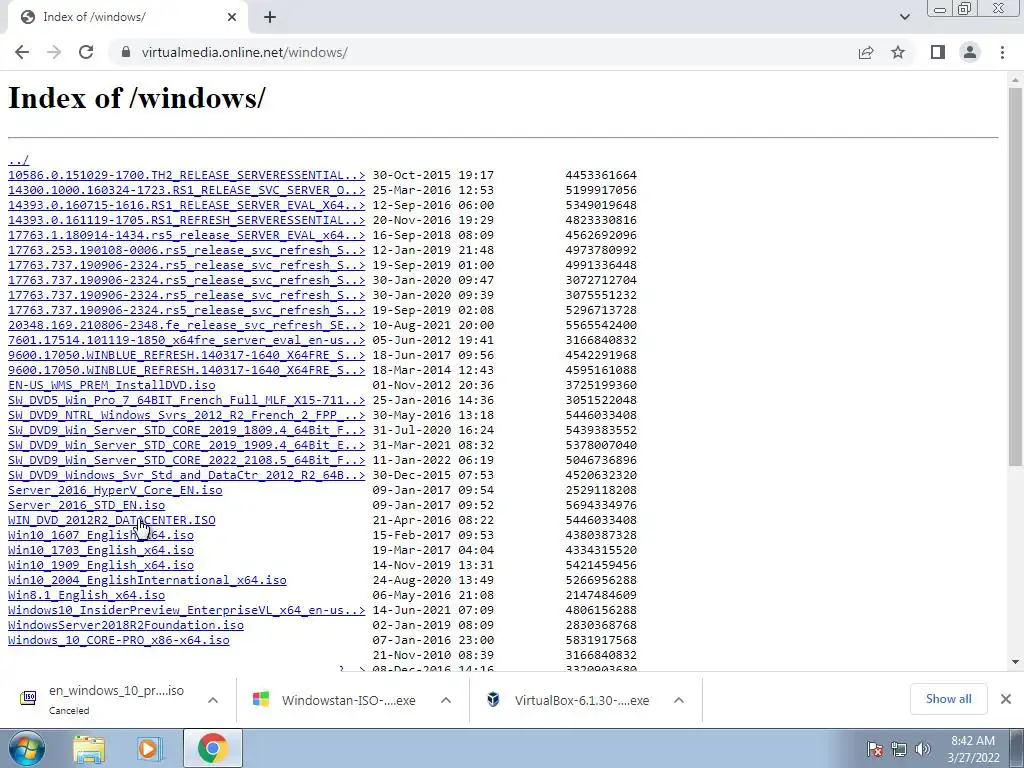This screenshot has height=768, width=1024.
Task: Download Server_2016_STD_EN.iso
Action: 86,505
